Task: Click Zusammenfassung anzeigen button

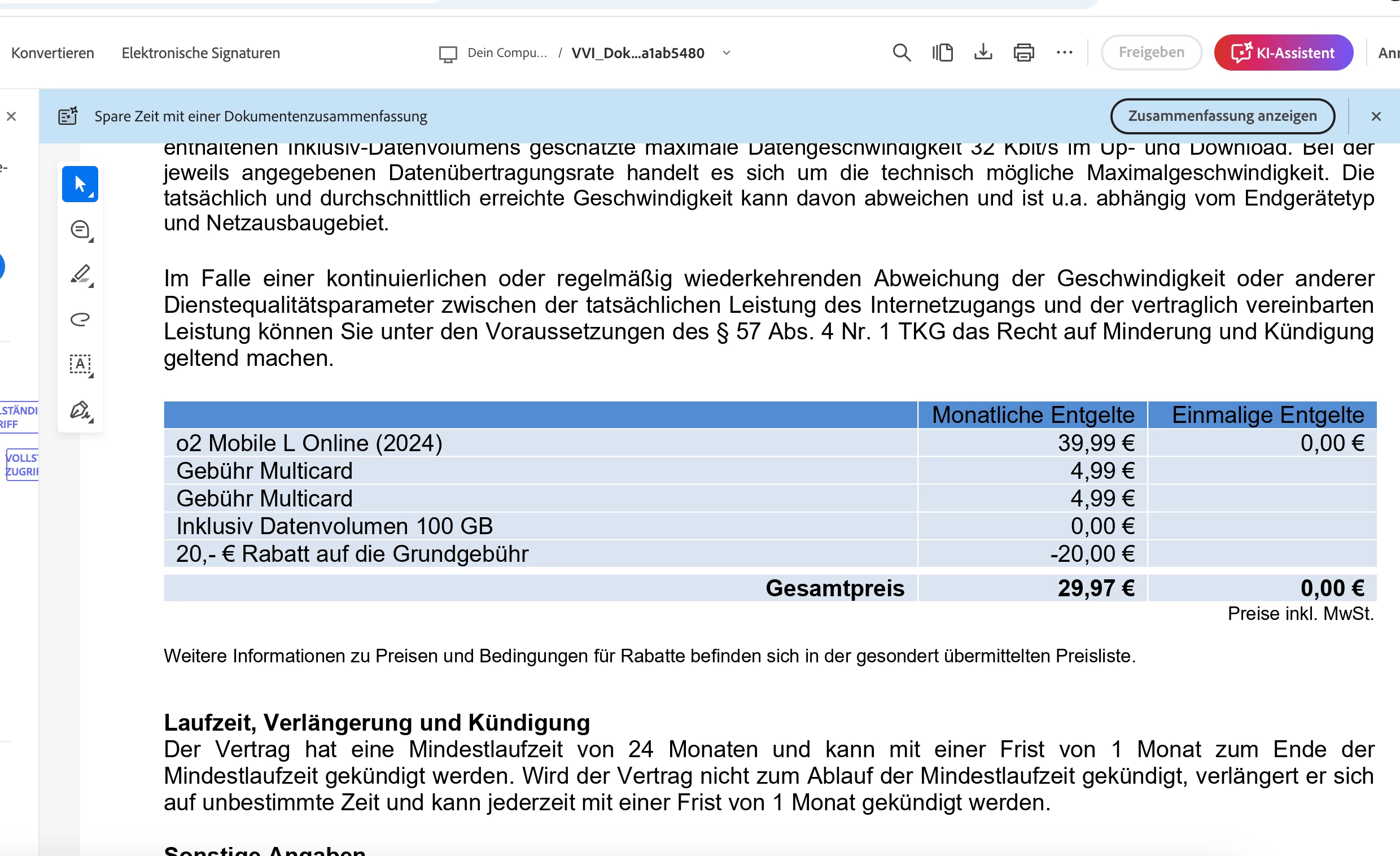Action: (x=1222, y=116)
